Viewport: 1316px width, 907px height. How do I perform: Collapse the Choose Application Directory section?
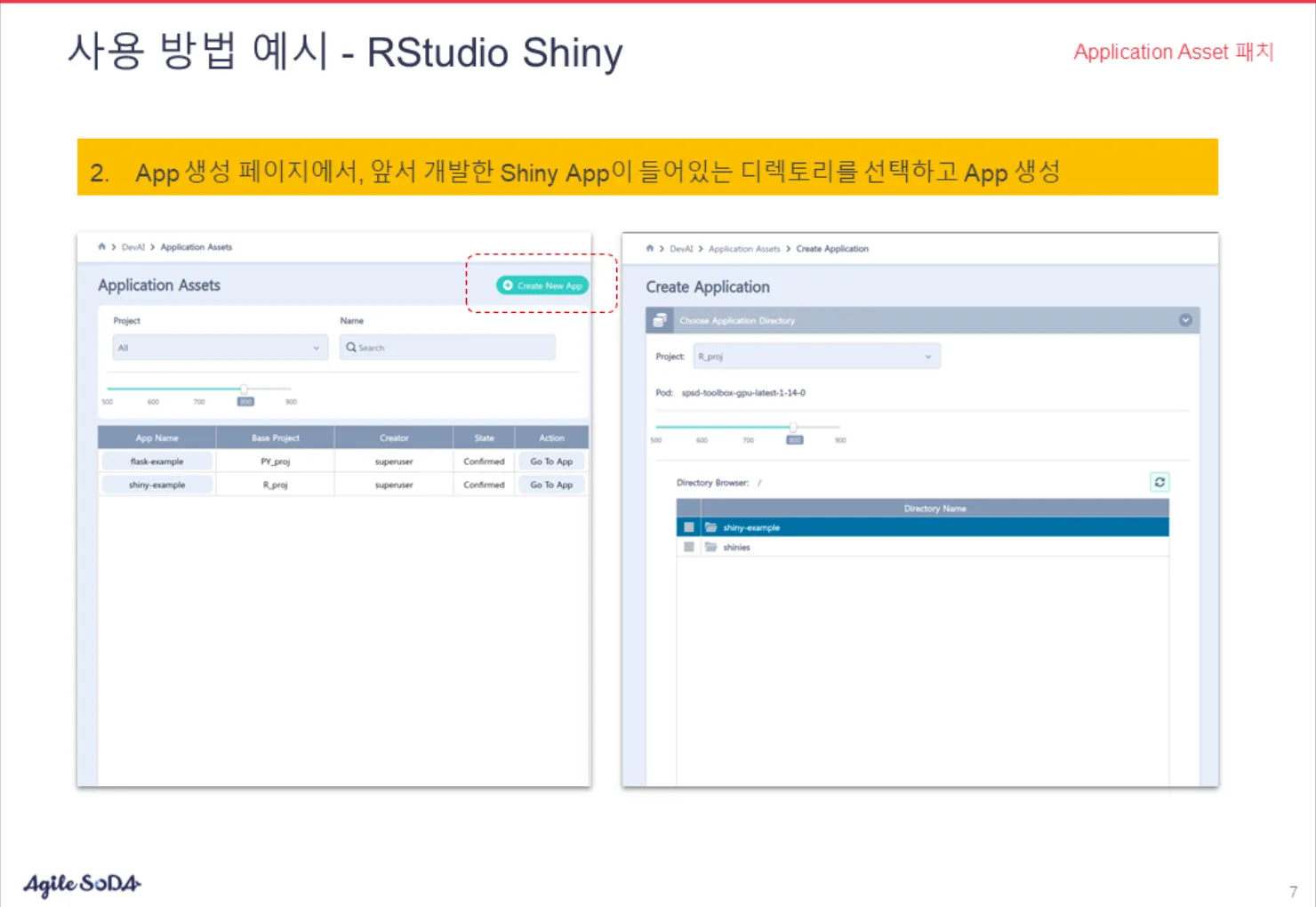coord(1185,320)
